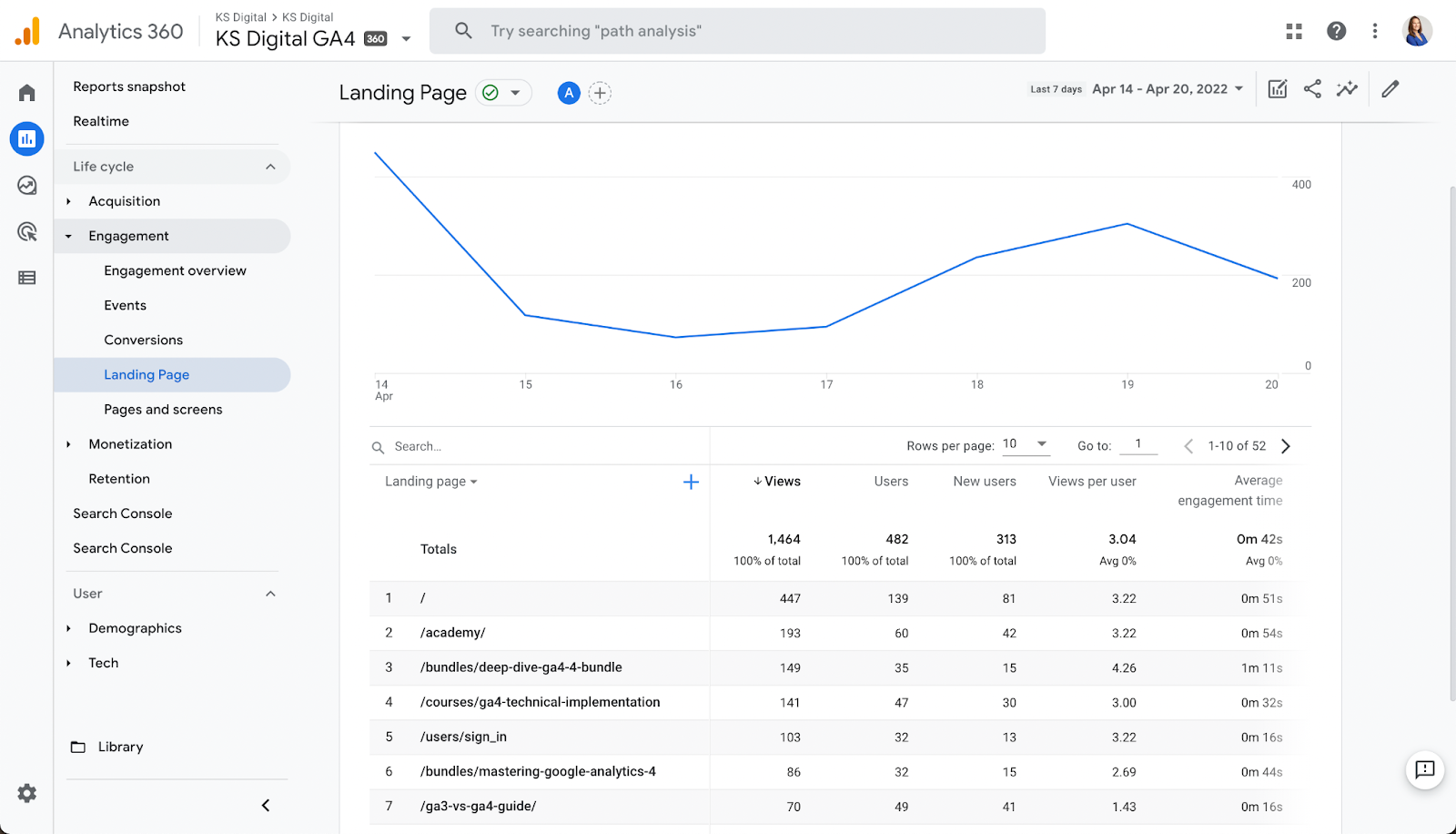Viewport: 1456px width, 834px height.
Task: Sort the table by Views
Action: [777, 482]
